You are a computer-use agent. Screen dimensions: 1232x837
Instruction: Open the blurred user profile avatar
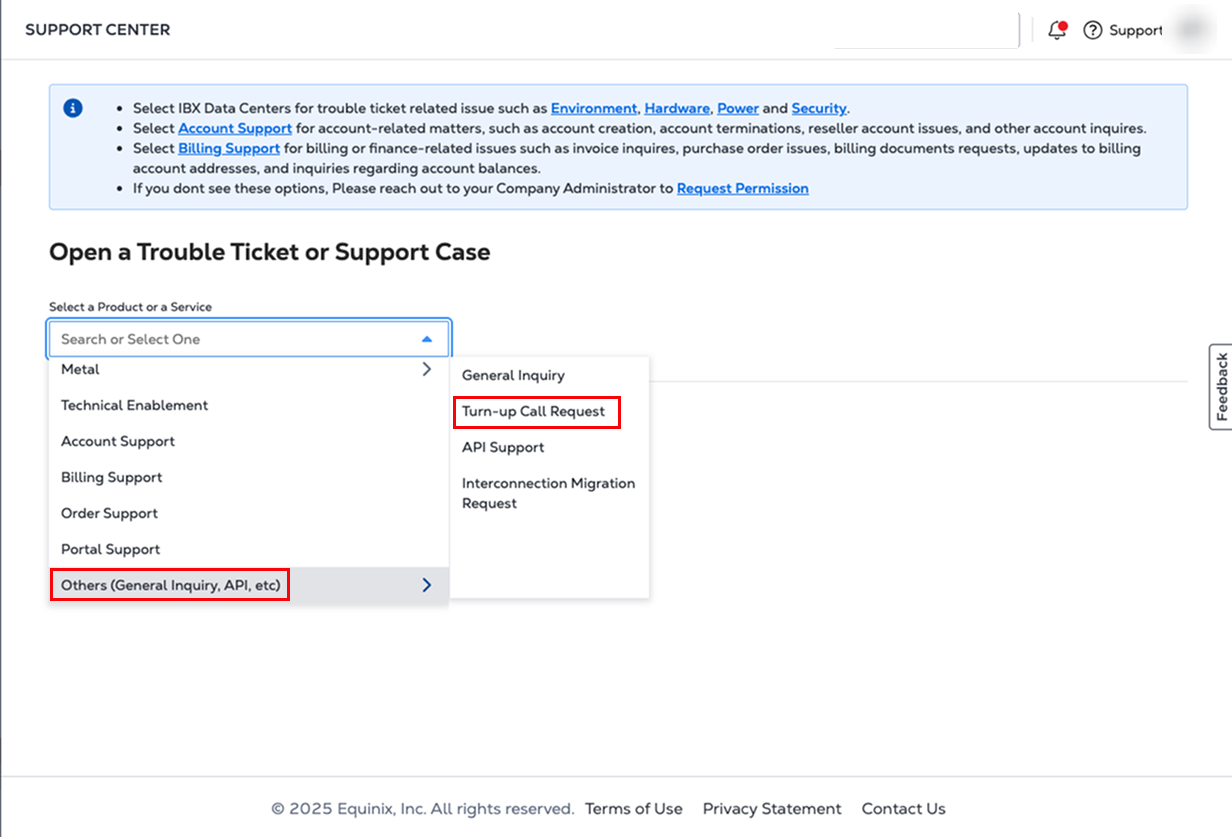coord(1190,30)
